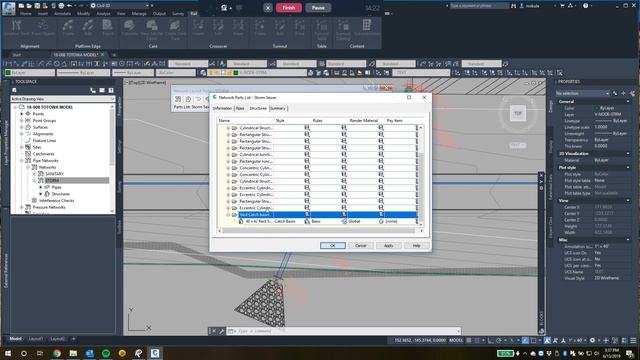640x360 pixels.
Task: Click the Pause recording button
Action: tap(318, 8)
